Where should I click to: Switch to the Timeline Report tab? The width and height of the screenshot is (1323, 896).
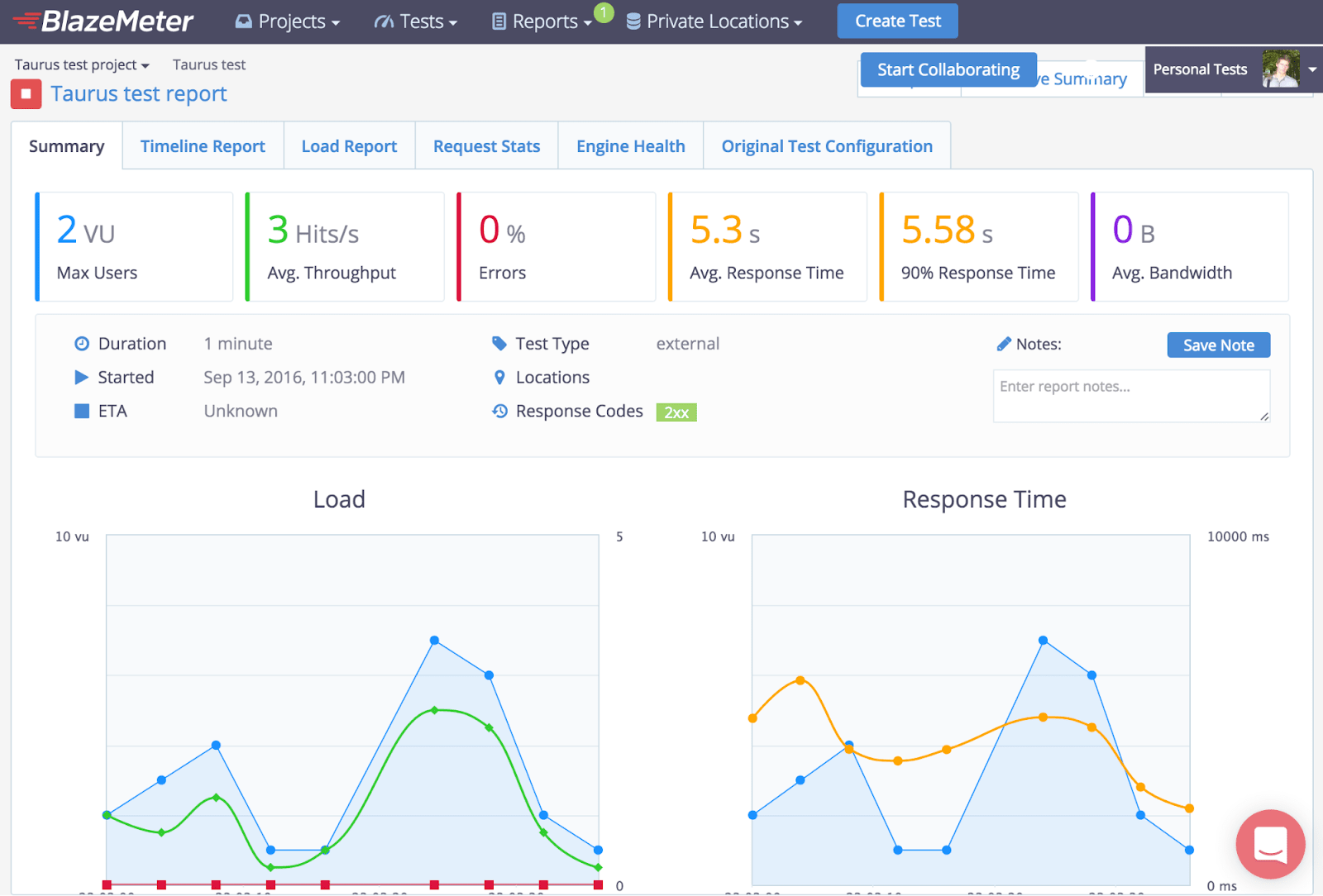[202, 145]
